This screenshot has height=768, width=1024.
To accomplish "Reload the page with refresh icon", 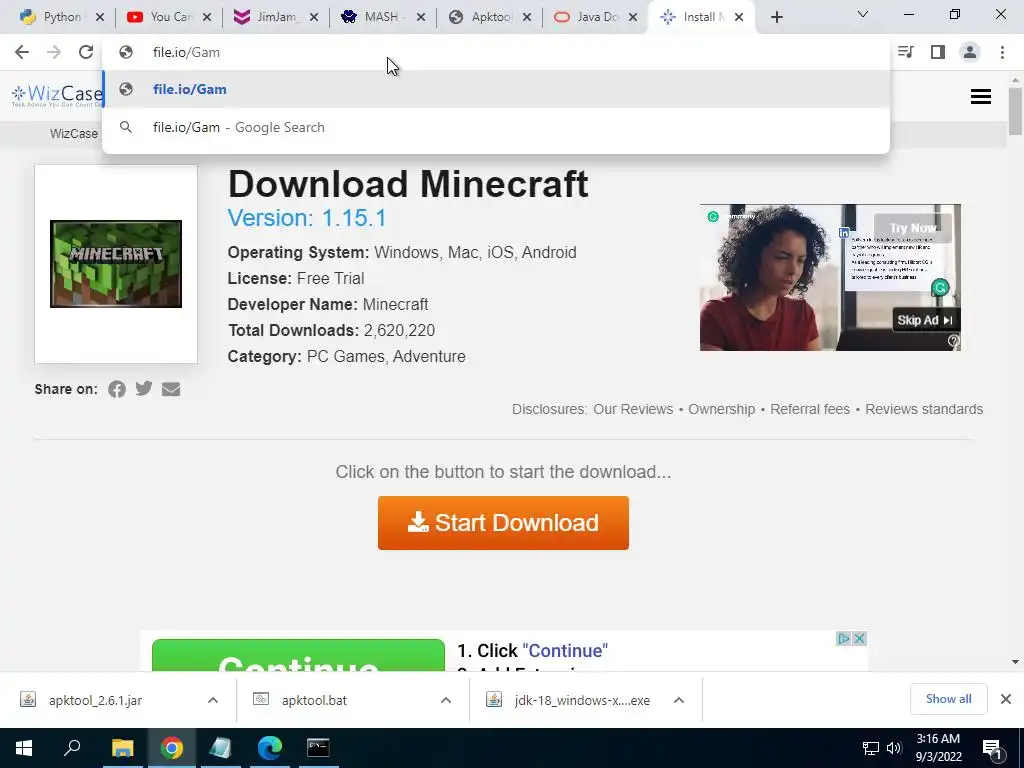I will (86, 52).
